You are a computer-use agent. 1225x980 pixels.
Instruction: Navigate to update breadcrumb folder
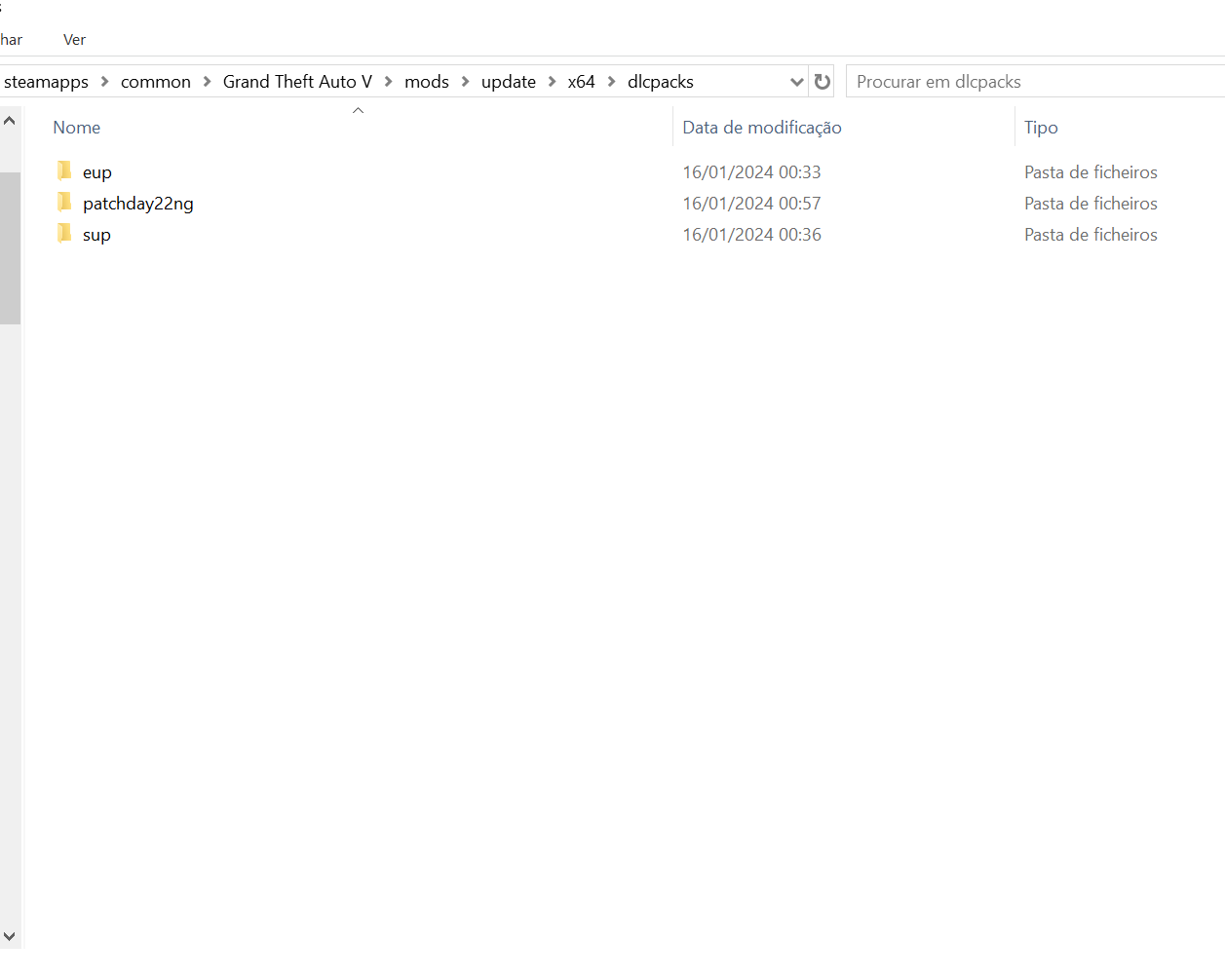coord(509,82)
